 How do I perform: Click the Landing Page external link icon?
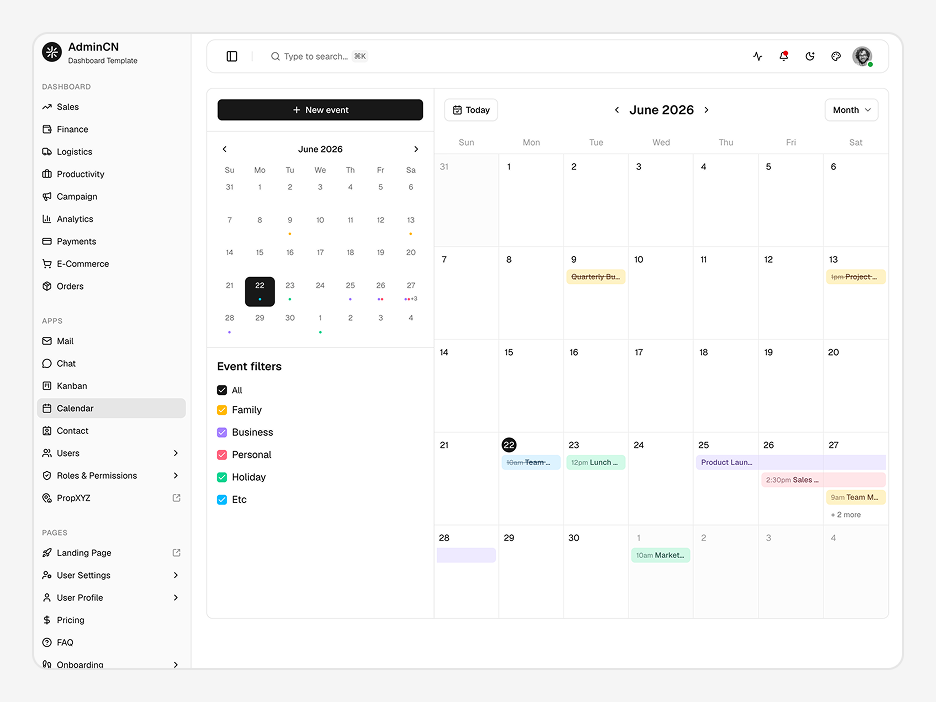[x=176, y=553]
